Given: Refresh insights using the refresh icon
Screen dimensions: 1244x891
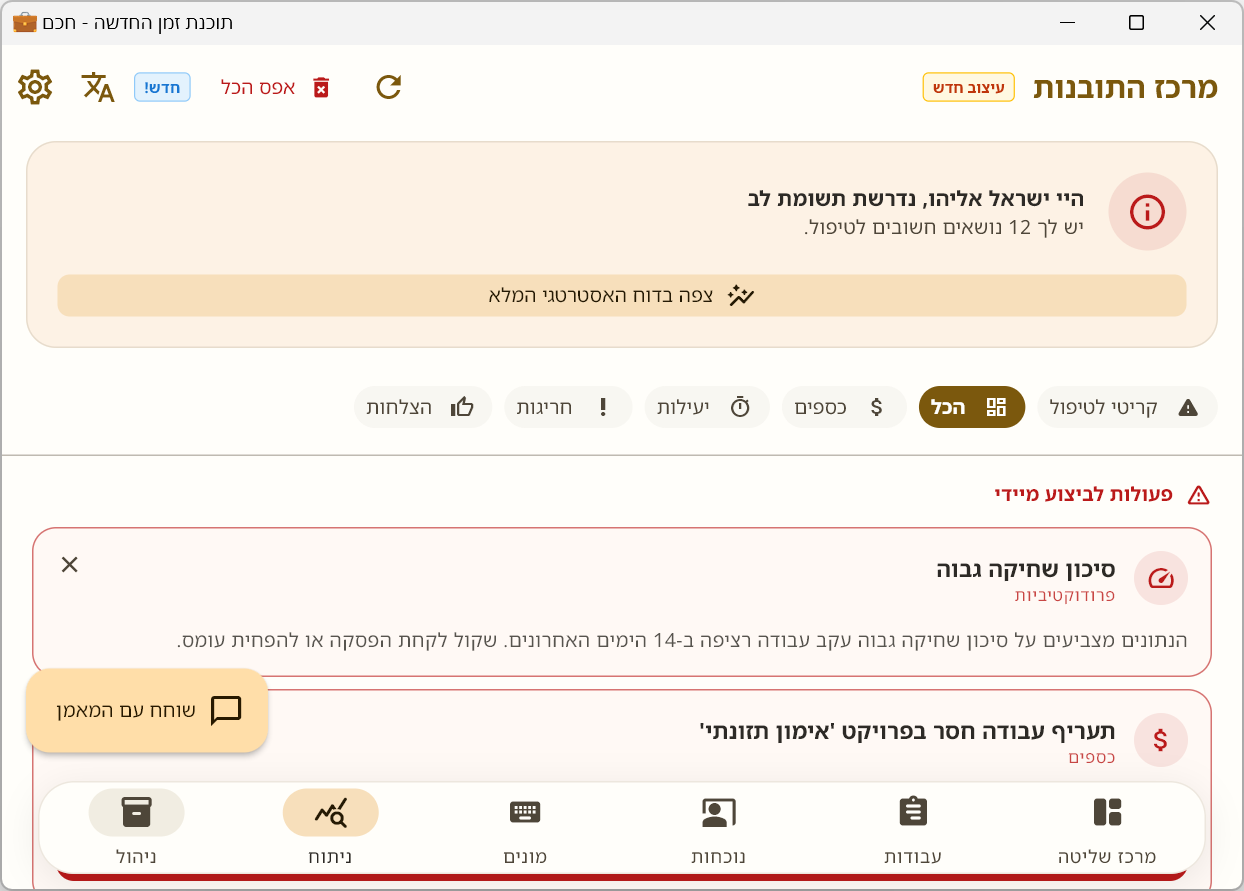Looking at the screenshot, I should [x=387, y=87].
